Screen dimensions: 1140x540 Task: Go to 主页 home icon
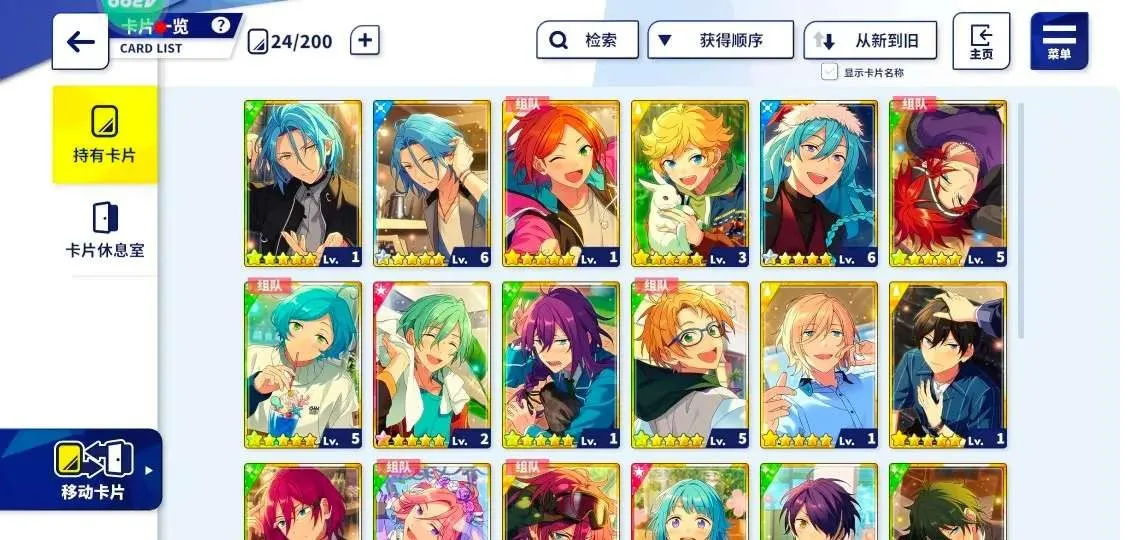[x=982, y=41]
